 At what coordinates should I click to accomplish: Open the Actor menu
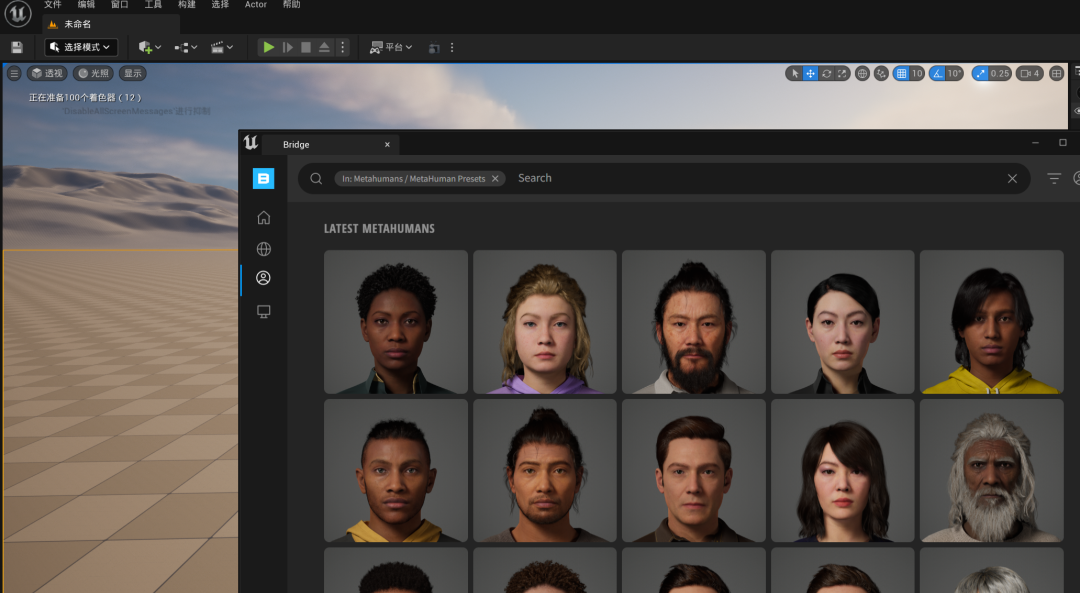(256, 5)
